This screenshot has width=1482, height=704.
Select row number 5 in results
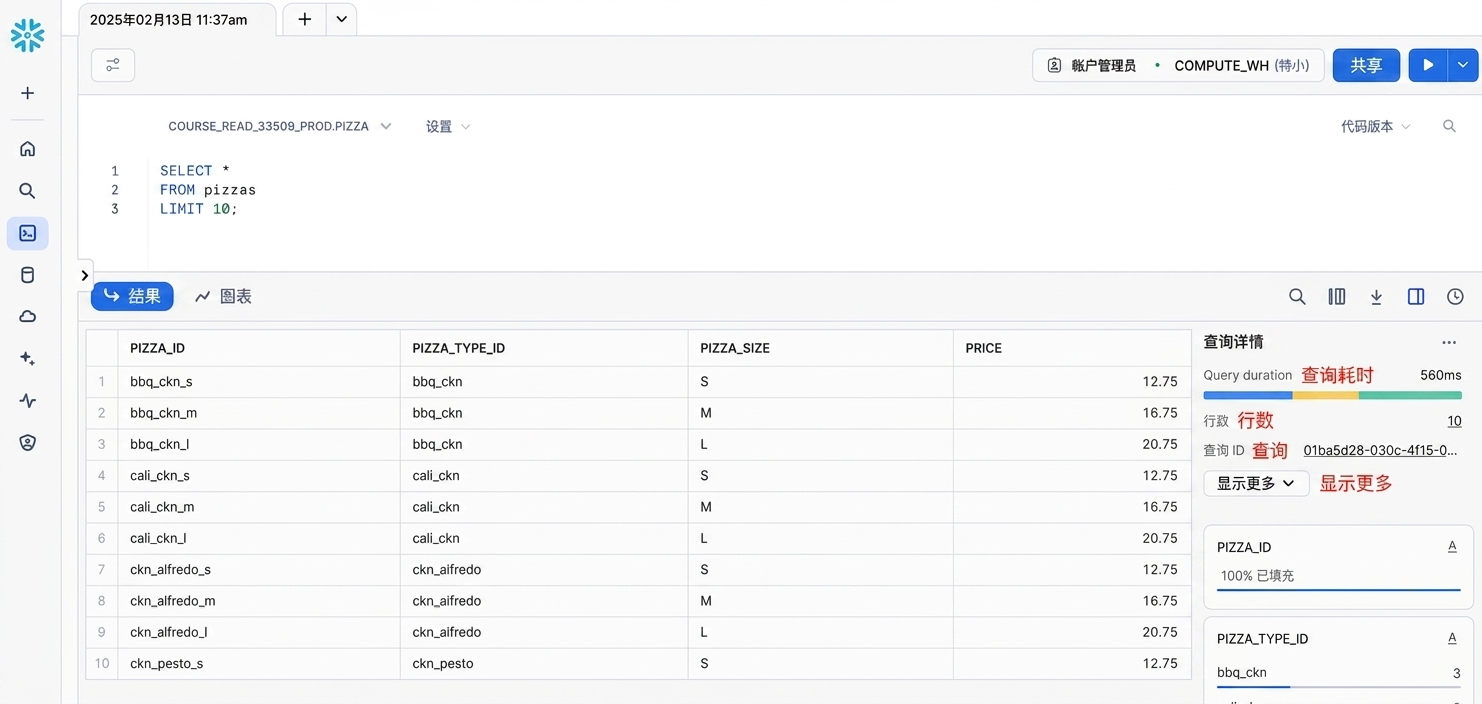(102, 507)
